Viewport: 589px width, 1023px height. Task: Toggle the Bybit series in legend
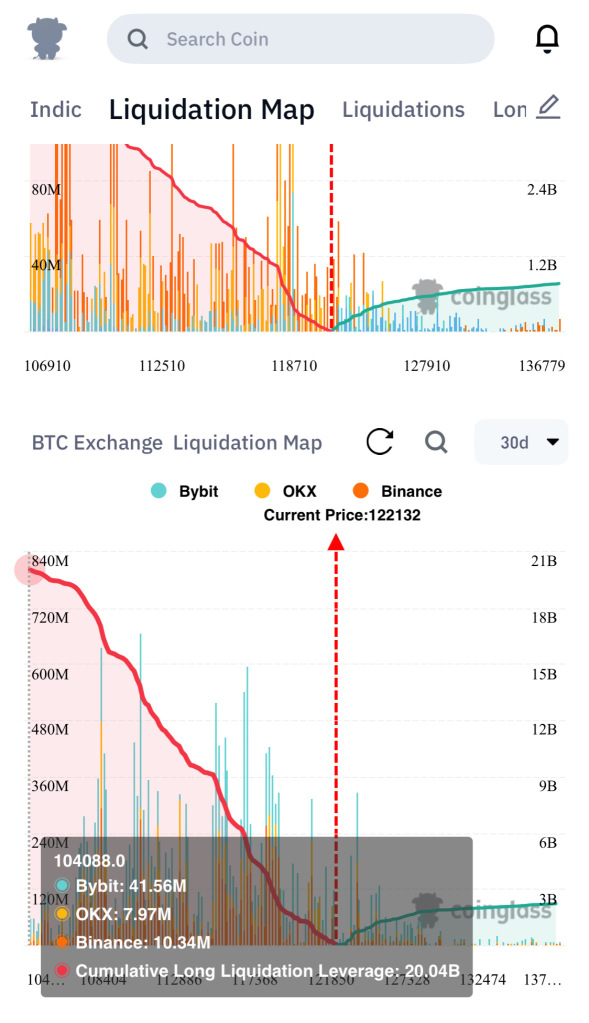click(185, 491)
